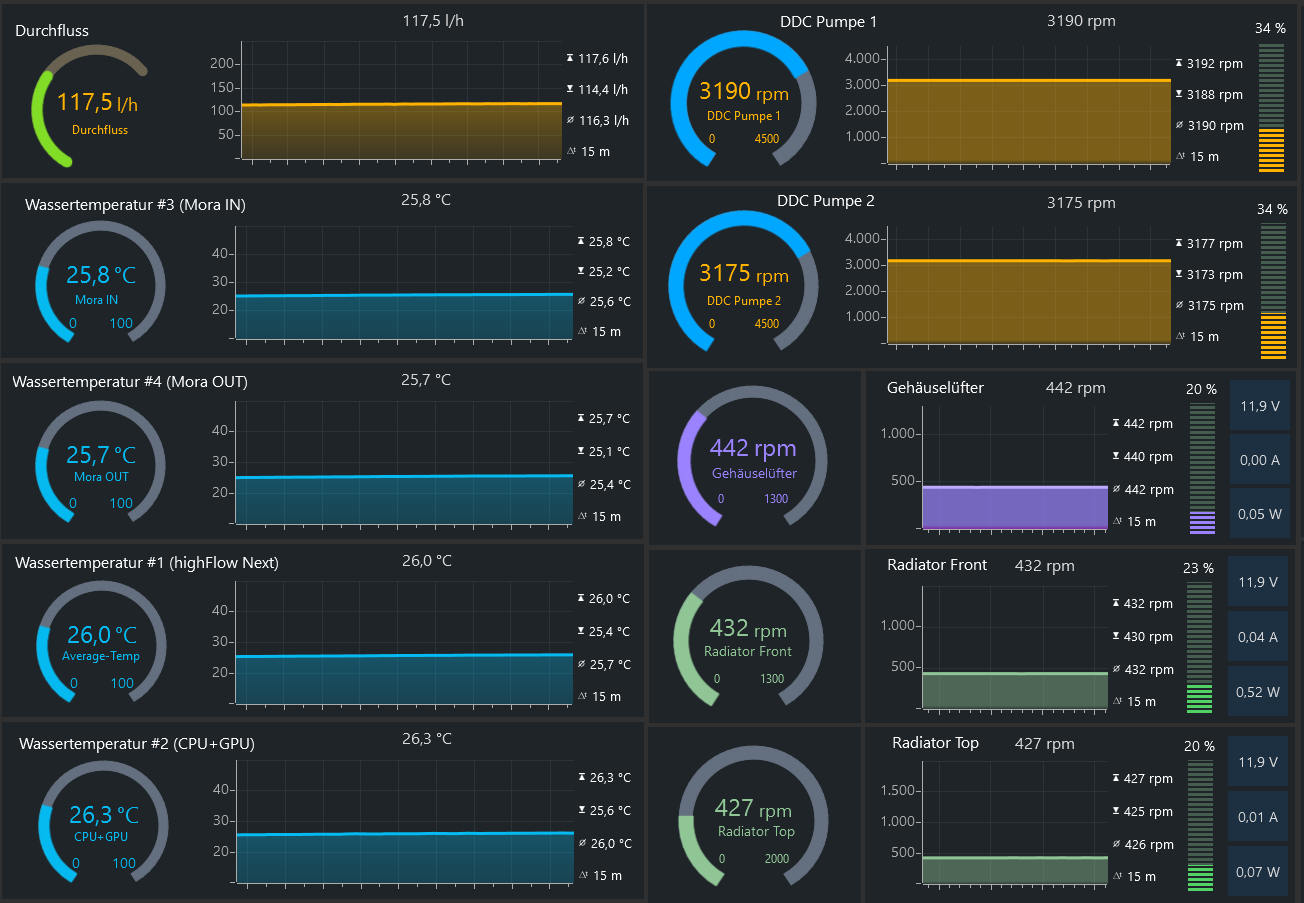1304x903 pixels.
Task: Click the "Wassertemperatur #4 (Mora OUT)" title
Action: 130,381
